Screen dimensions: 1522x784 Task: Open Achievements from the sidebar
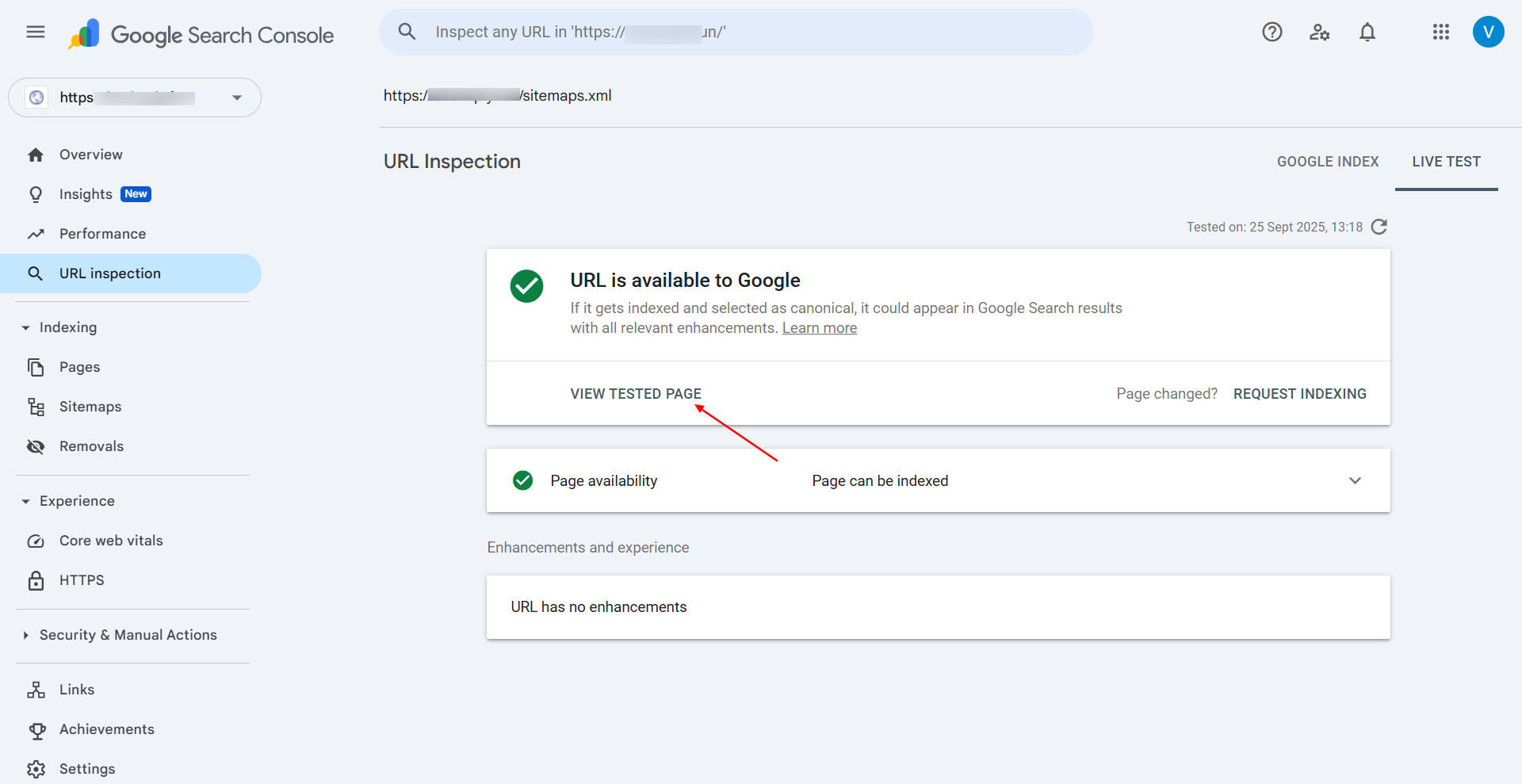click(106, 729)
